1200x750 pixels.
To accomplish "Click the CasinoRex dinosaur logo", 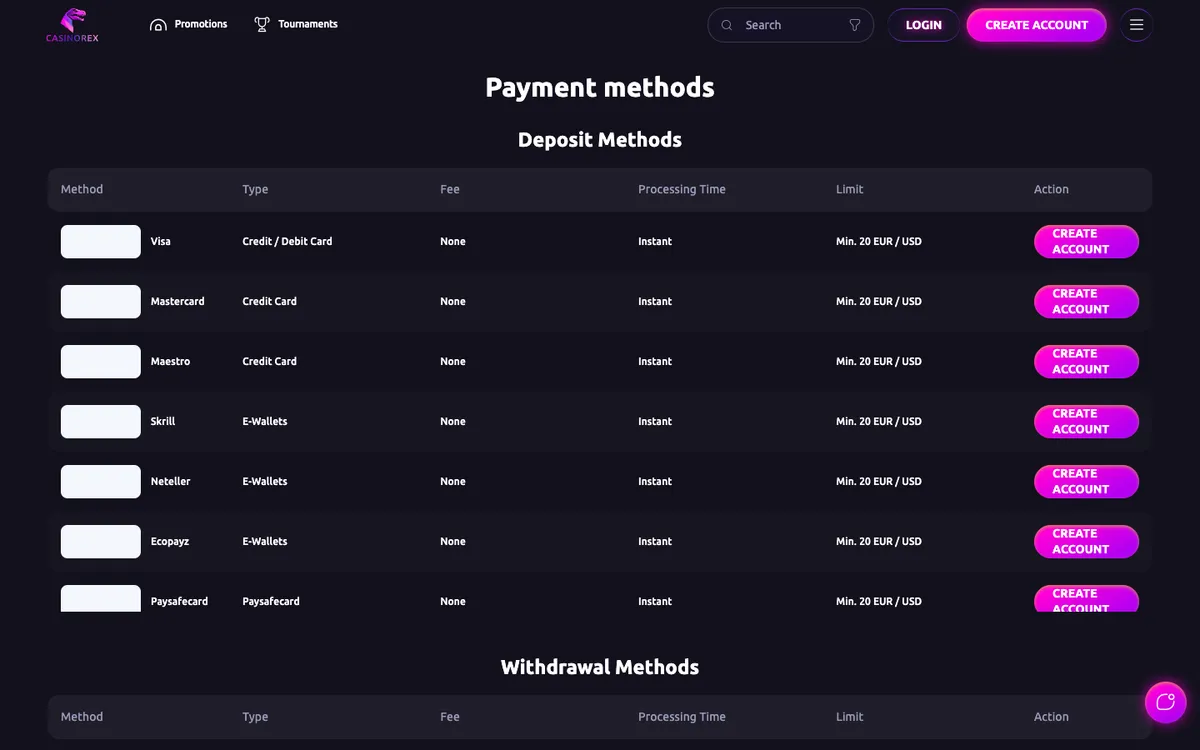I will 73,25.
